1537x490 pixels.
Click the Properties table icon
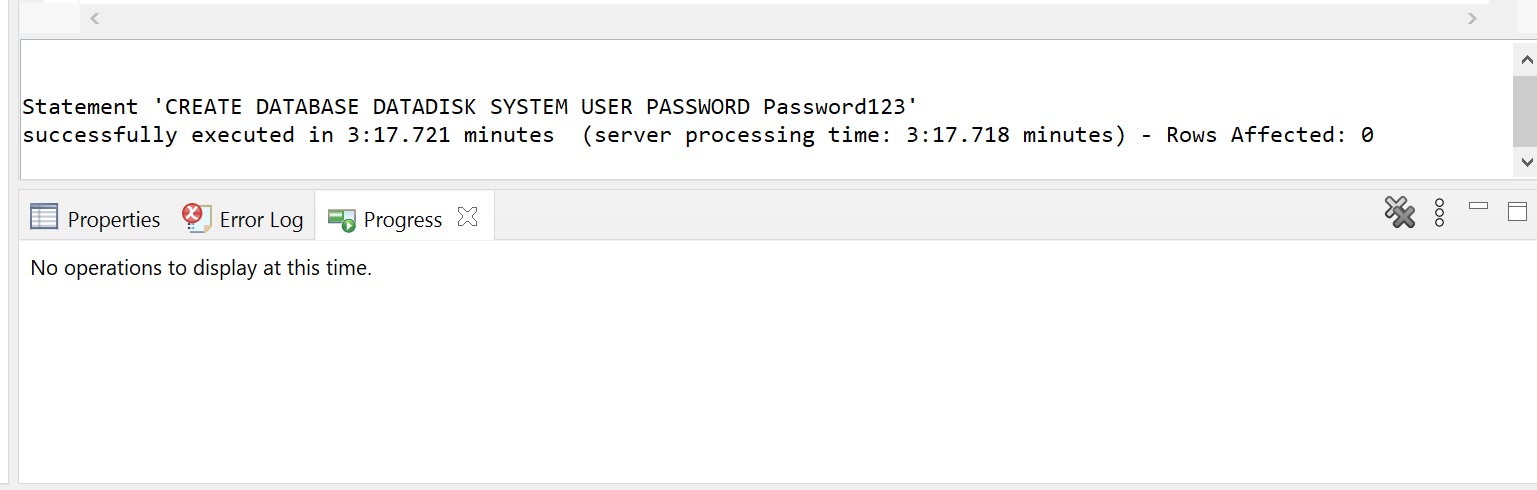point(44,217)
